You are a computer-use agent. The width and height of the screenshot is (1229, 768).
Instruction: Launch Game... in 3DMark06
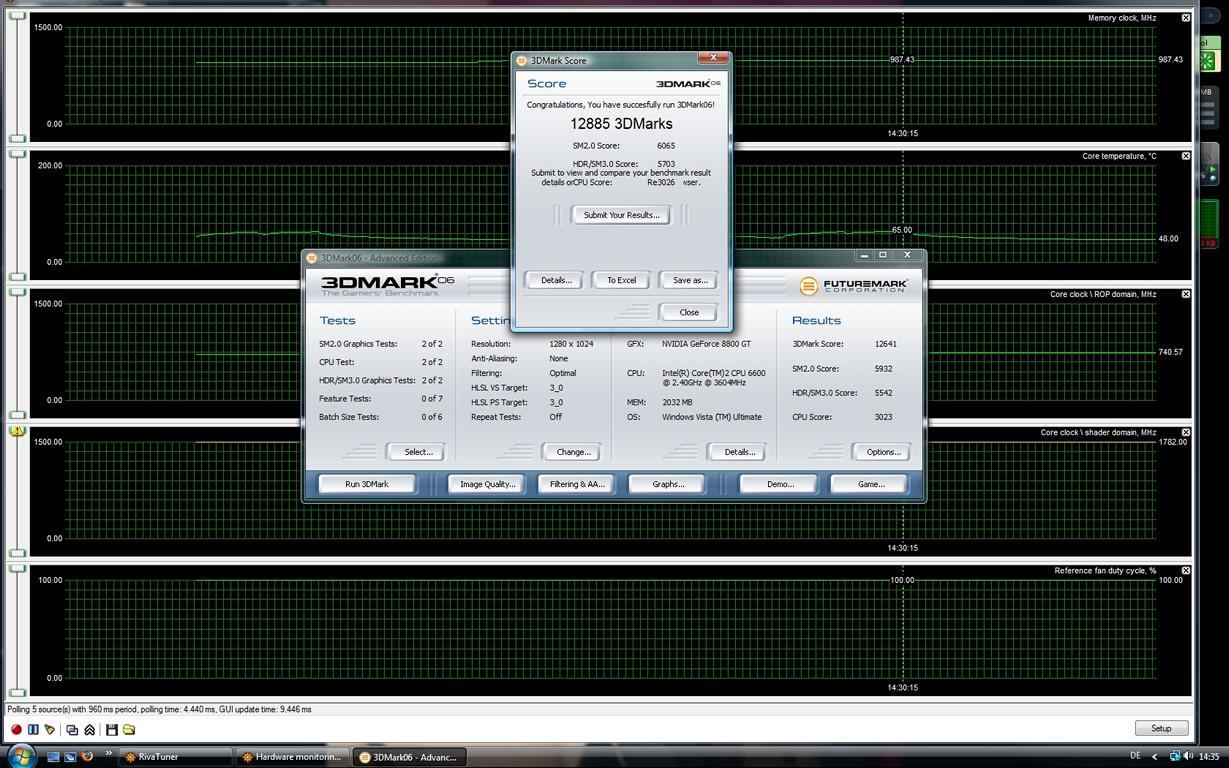[870, 484]
